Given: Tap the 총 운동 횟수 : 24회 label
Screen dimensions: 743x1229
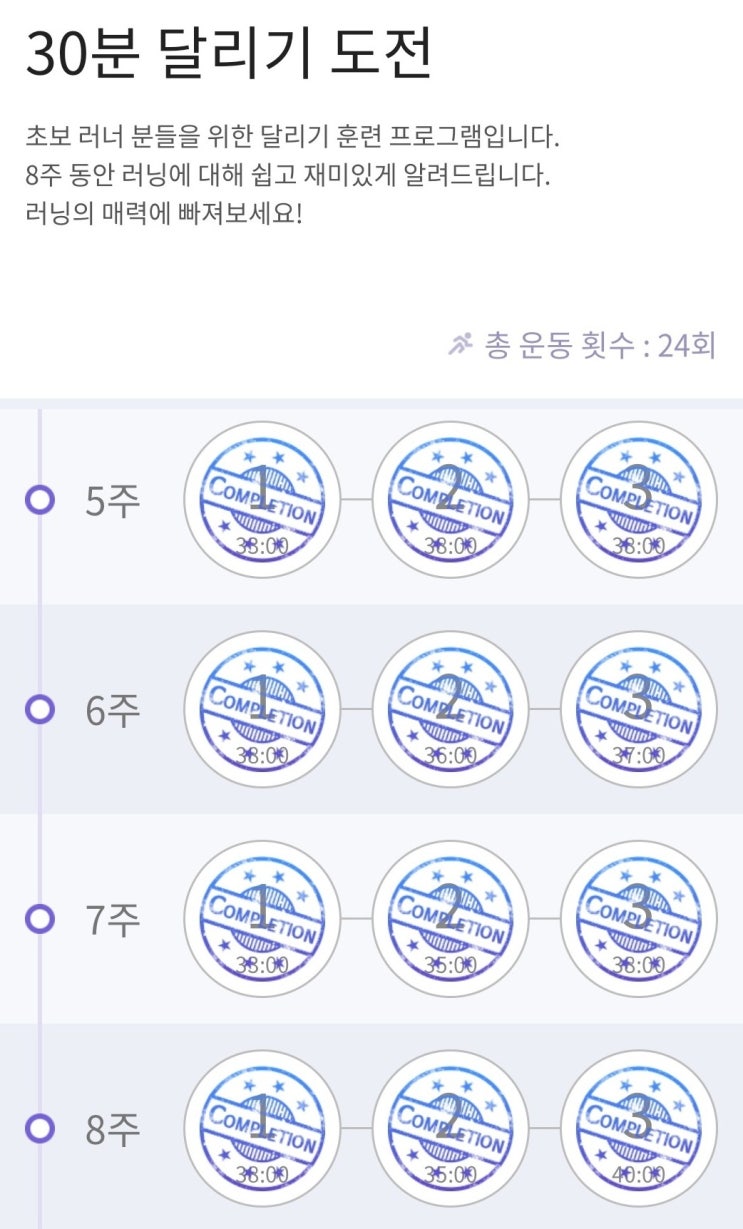Looking at the screenshot, I should [x=600, y=346].
